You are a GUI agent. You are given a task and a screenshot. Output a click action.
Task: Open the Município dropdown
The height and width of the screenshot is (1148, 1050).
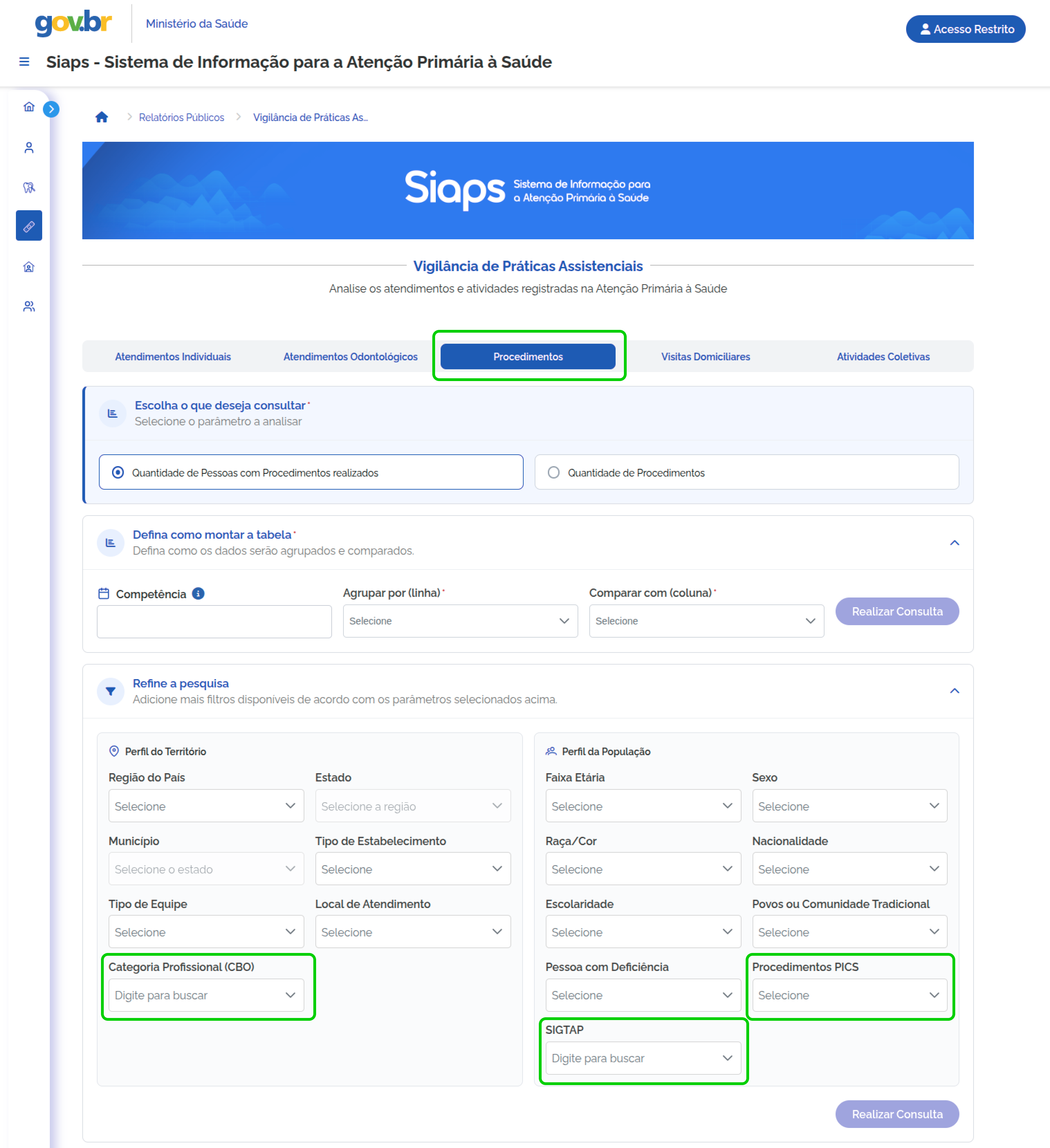point(206,869)
